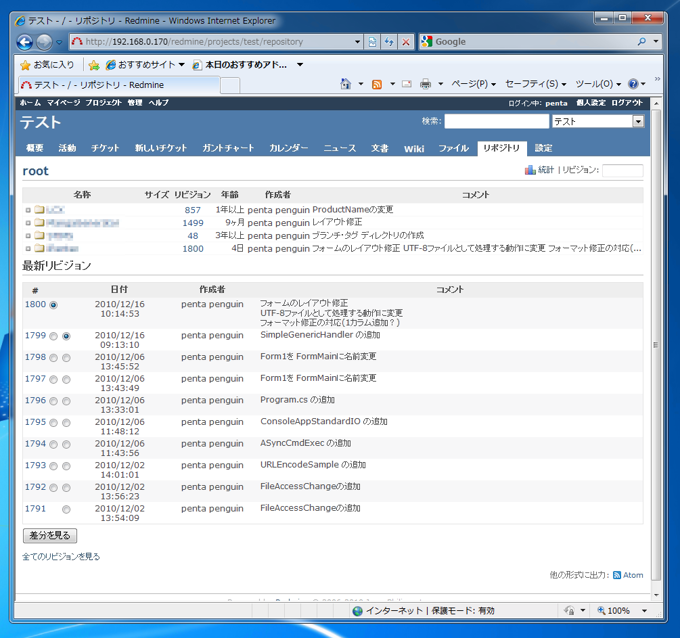Click the vertical scrollbar thumb

pyautogui.click(x=656, y=345)
